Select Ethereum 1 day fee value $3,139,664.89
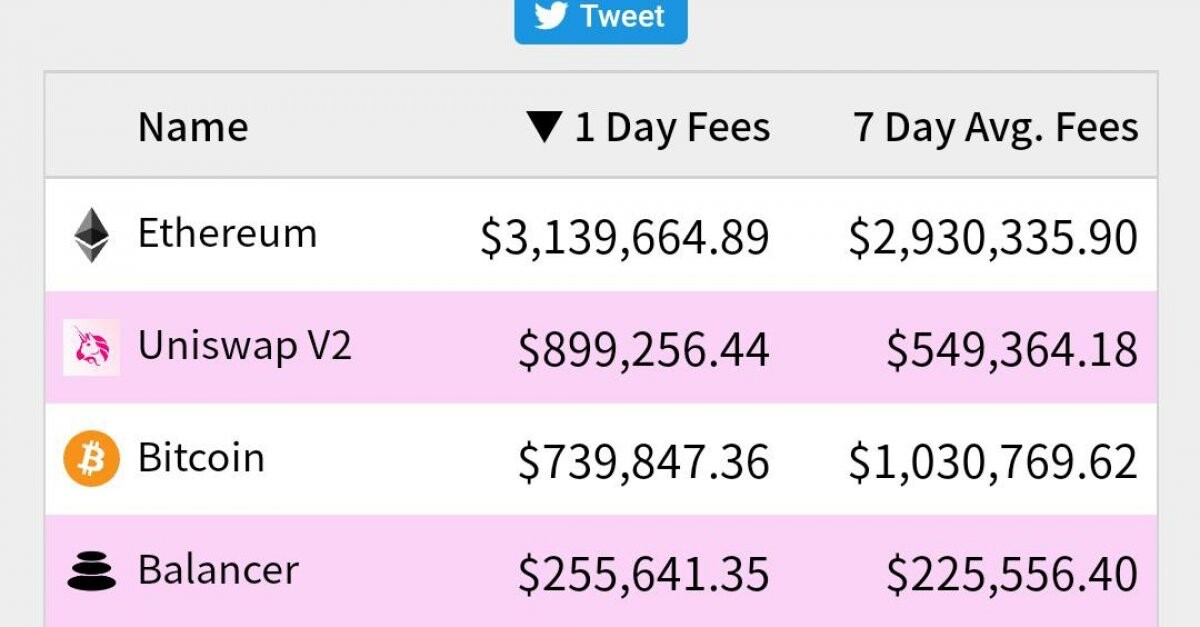 click(x=625, y=238)
